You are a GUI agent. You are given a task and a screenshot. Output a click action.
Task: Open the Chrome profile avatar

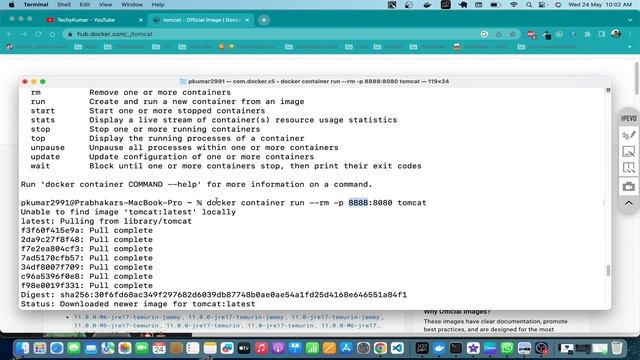616,34
